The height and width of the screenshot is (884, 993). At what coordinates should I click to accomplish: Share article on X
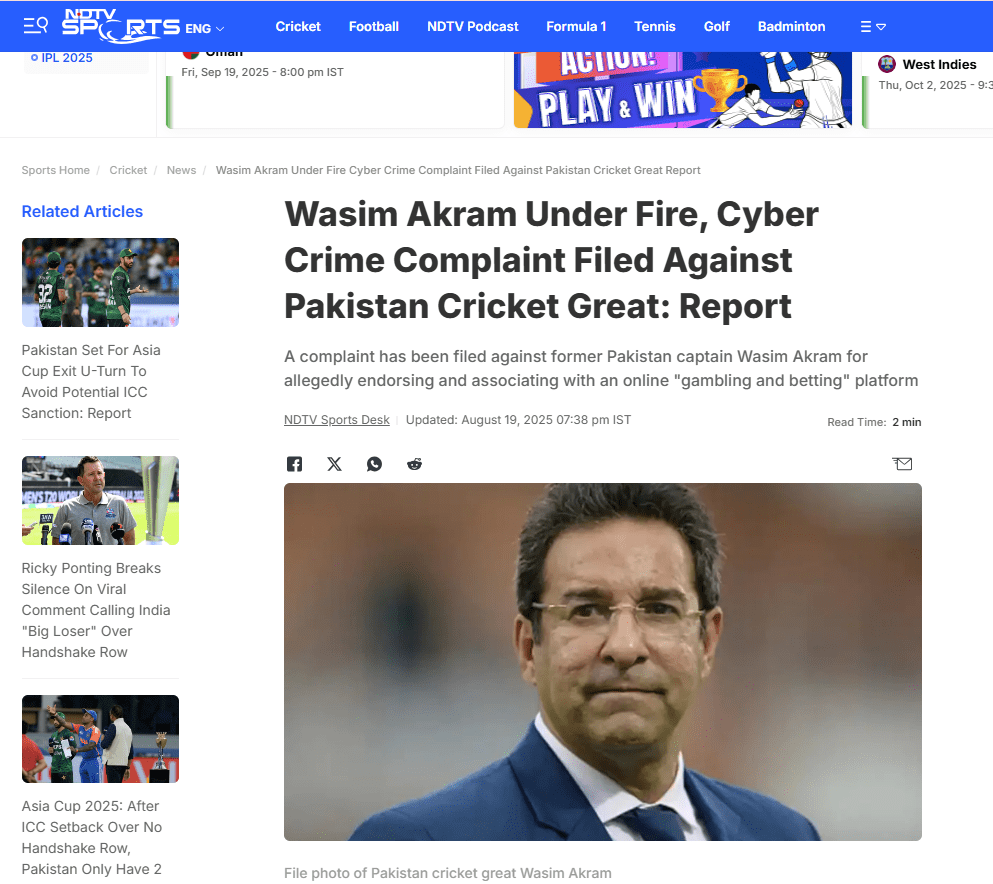pos(334,464)
